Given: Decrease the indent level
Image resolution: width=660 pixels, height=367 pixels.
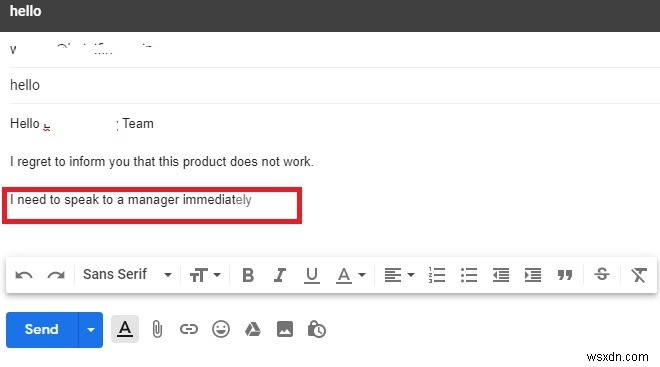Looking at the screenshot, I should 501,275.
